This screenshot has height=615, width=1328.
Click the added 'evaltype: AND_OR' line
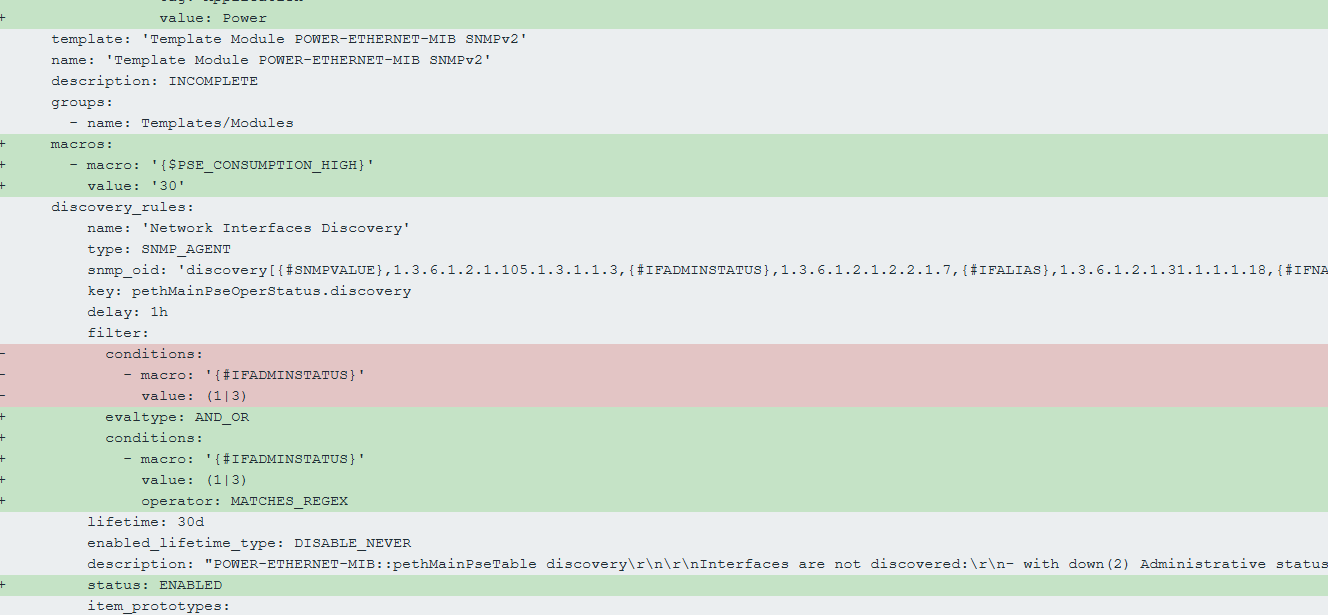177,417
